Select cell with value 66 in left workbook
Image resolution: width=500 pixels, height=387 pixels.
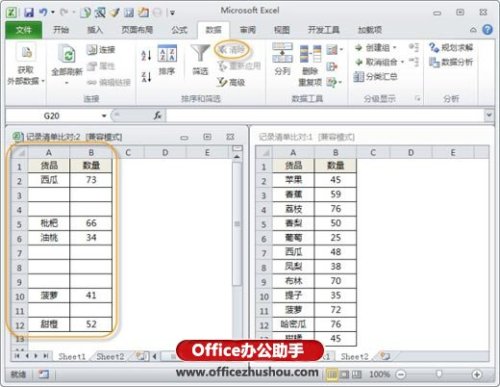point(91,223)
